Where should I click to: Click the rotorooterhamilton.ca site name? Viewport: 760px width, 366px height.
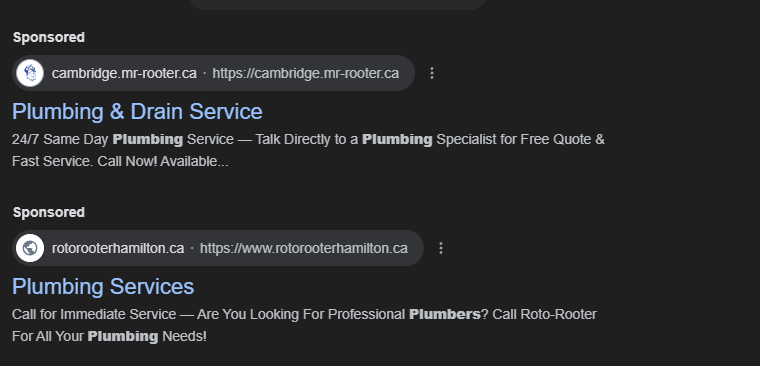(x=118, y=248)
